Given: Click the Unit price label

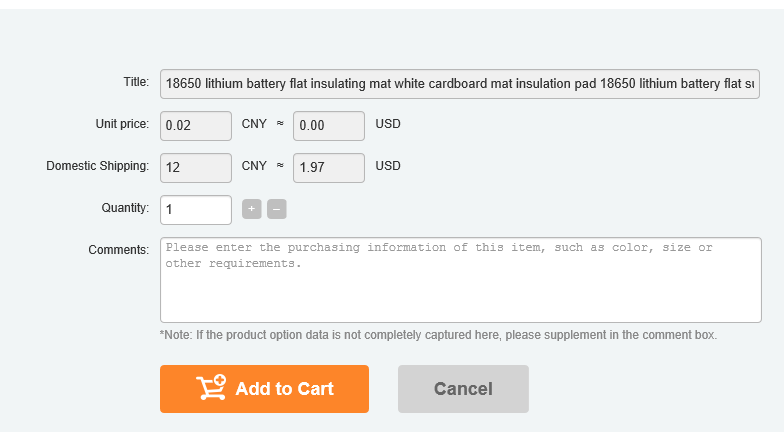Looking at the screenshot, I should [122, 125].
